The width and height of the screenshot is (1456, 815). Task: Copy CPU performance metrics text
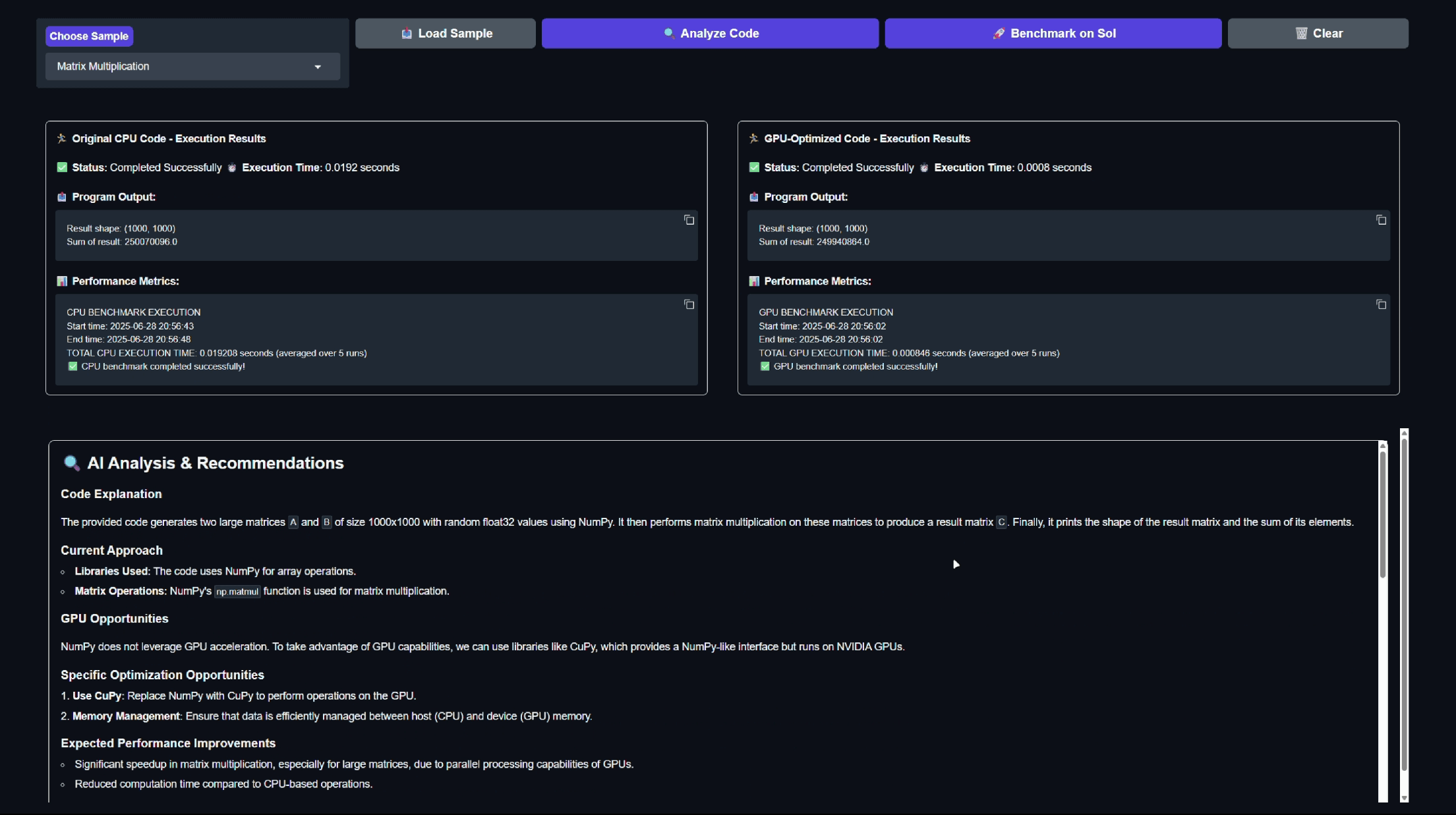[x=689, y=304]
